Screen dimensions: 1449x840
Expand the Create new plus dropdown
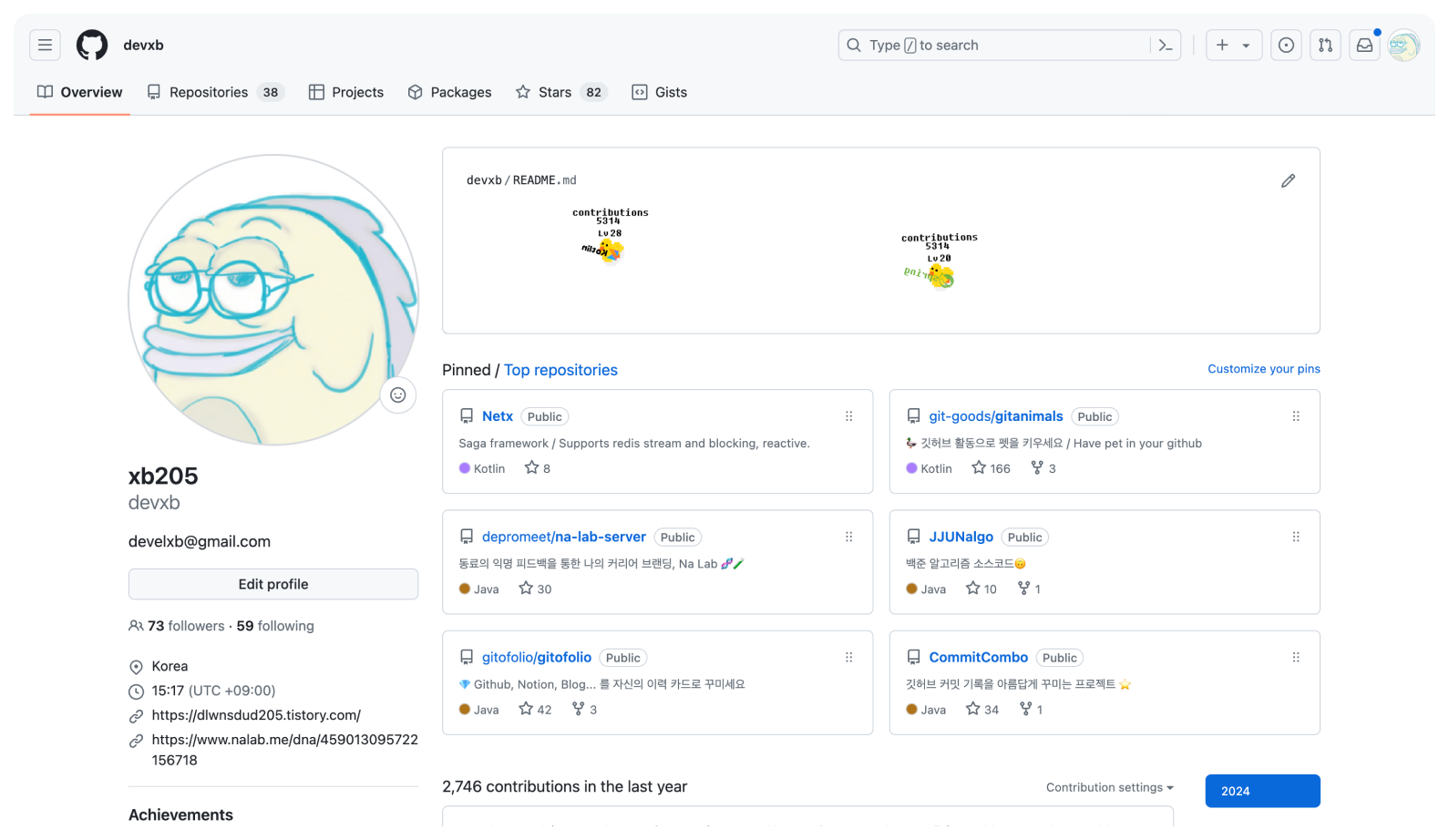point(1233,45)
